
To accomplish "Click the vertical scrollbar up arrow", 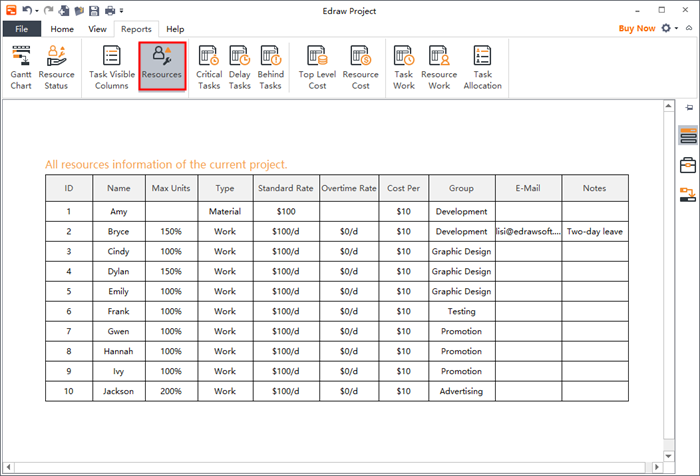I will coord(668,106).
